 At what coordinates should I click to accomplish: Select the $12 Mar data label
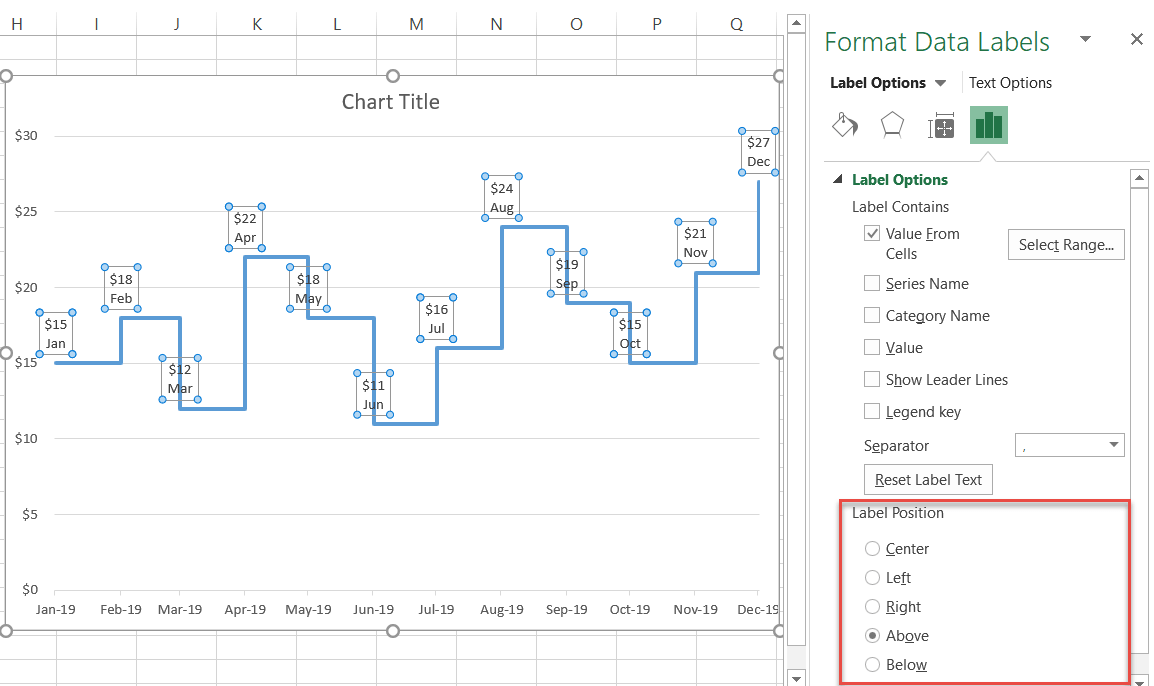coord(180,378)
